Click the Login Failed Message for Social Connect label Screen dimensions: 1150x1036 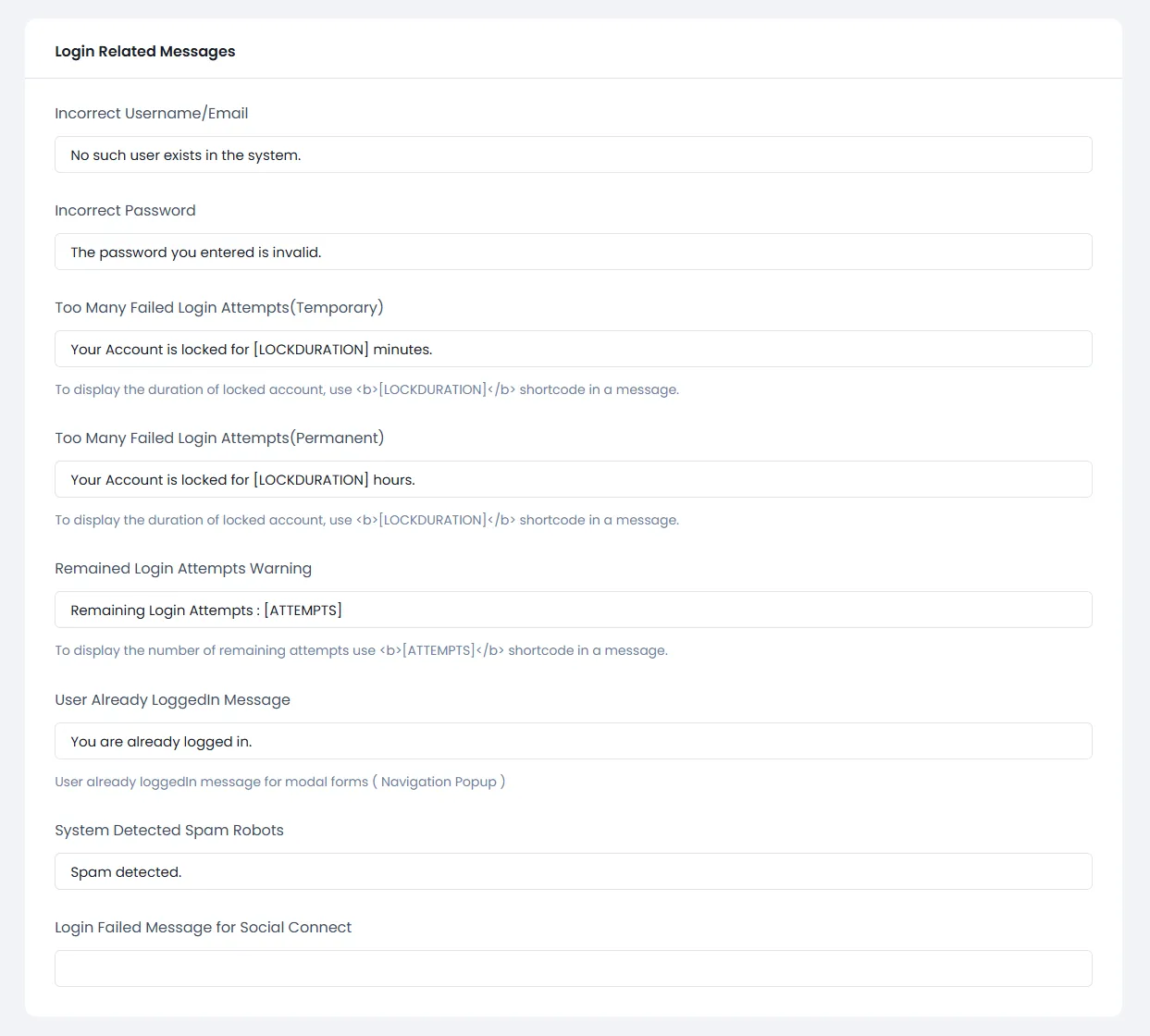click(203, 927)
